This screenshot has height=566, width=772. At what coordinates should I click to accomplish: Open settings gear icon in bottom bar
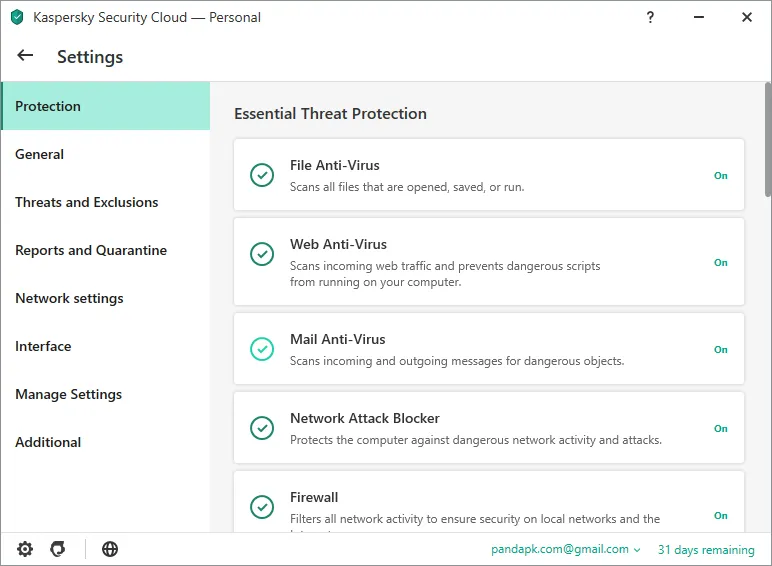[25, 549]
